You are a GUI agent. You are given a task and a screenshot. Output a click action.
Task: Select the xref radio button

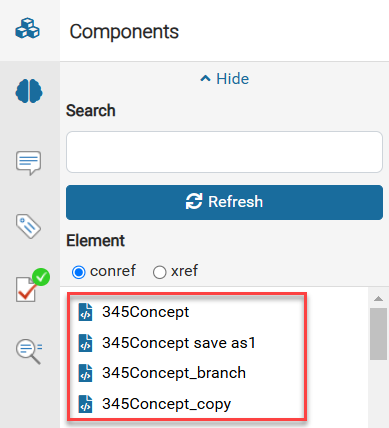159,272
